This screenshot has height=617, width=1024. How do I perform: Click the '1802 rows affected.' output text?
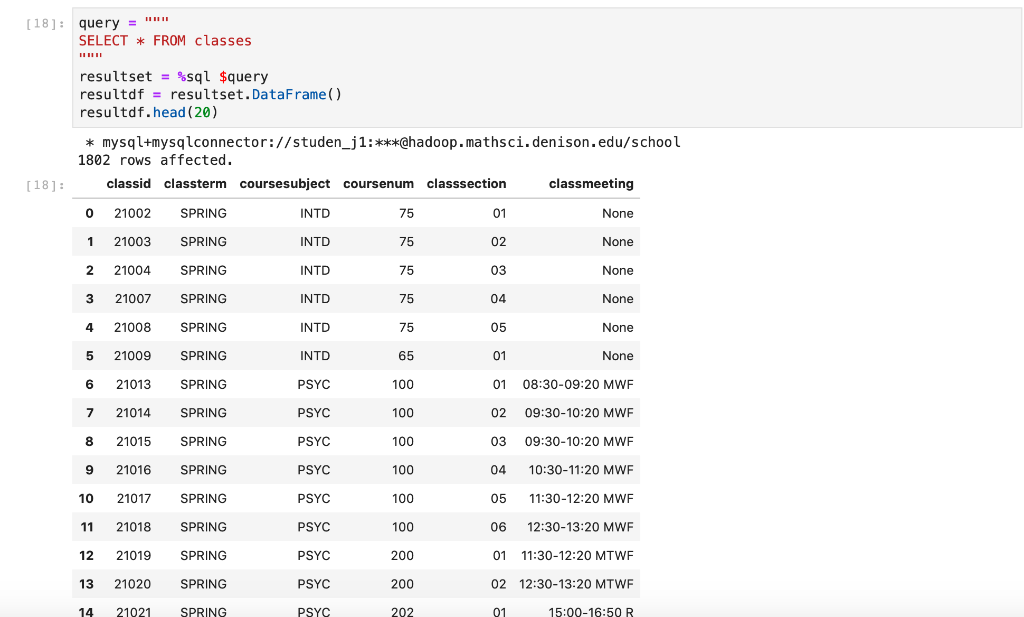[x=155, y=160]
